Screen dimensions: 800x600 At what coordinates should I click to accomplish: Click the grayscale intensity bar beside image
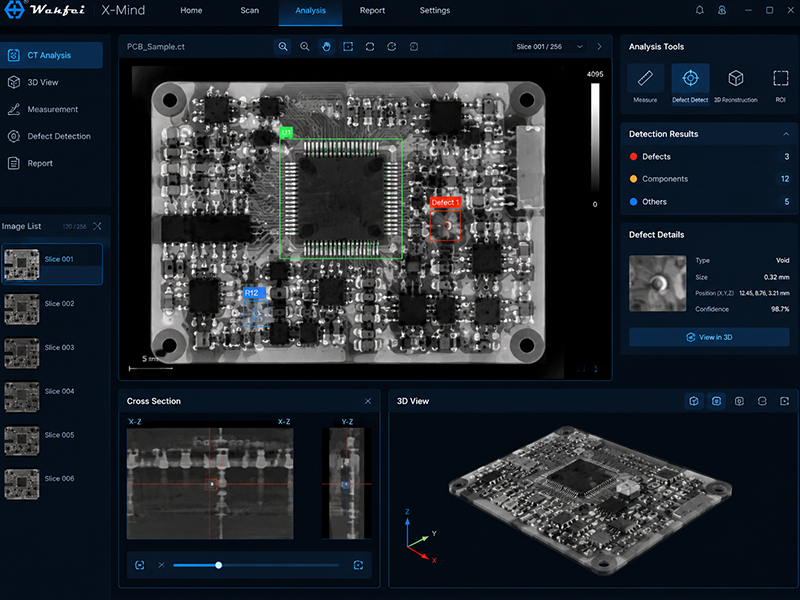pos(595,138)
